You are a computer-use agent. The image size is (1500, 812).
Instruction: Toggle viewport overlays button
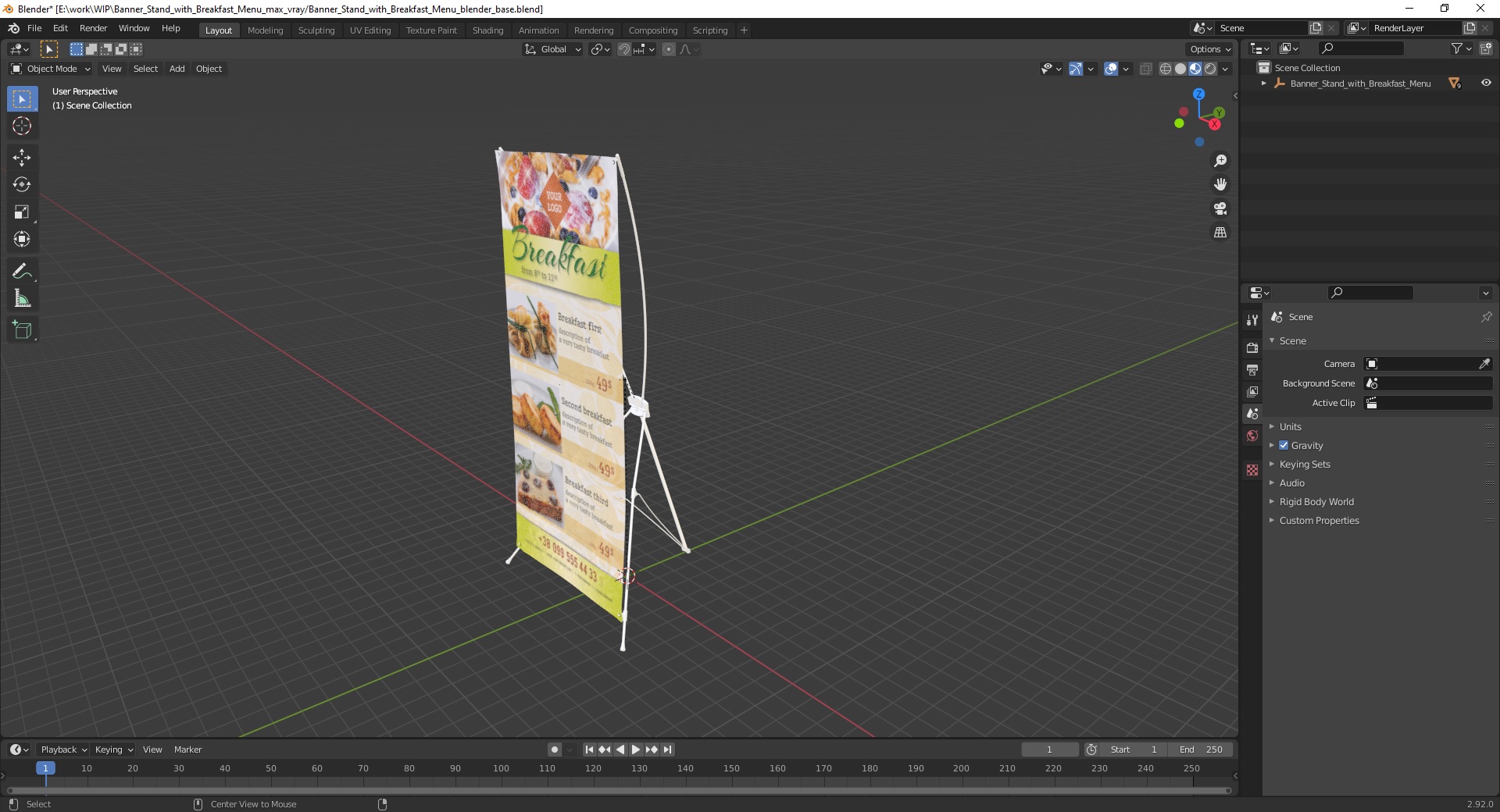pyautogui.click(x=1111, y=69)
